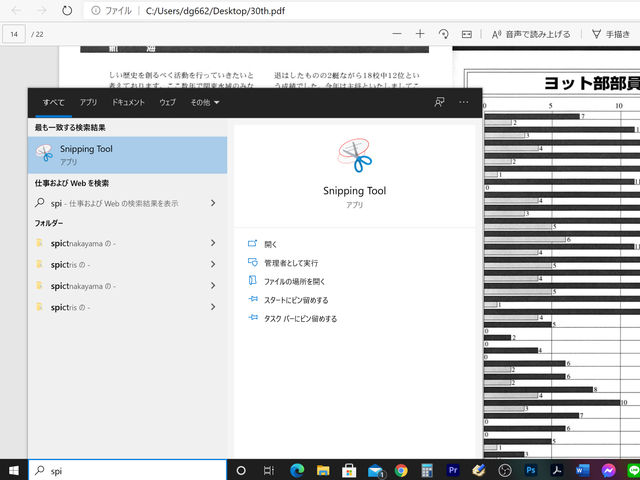The width and height of the screenshot is (640, 480).
Task: Open last spictris folder result
Action: (x=70, y=307)
